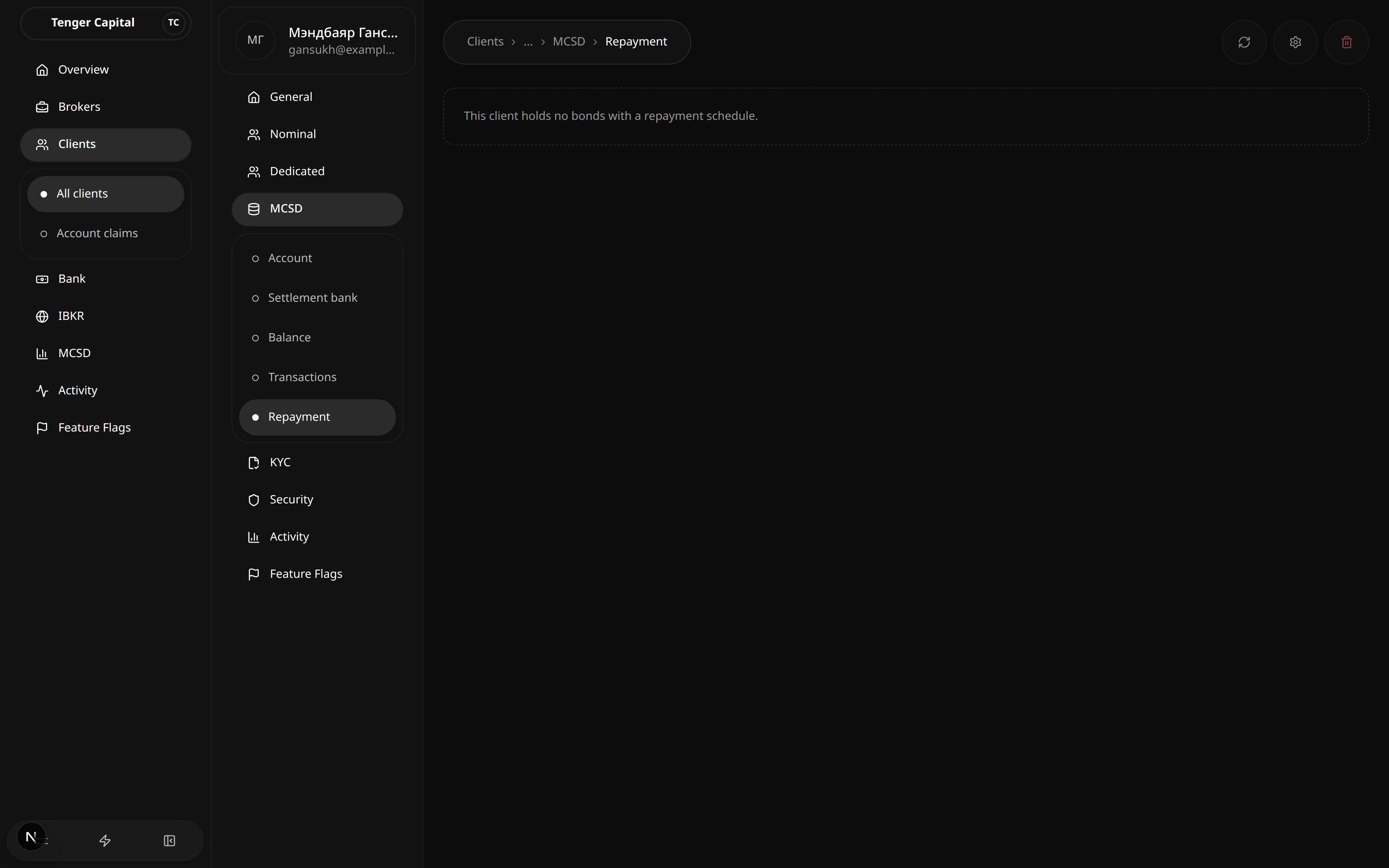Open settings with the gear icon
The image size is (1389, 868).
tap(1295, 42)
